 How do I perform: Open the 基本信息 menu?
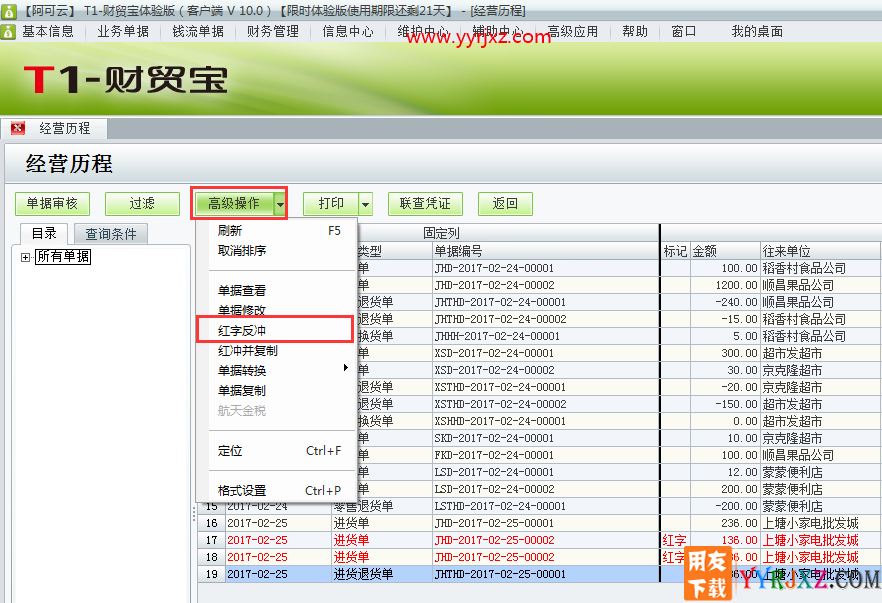(48, 32)
